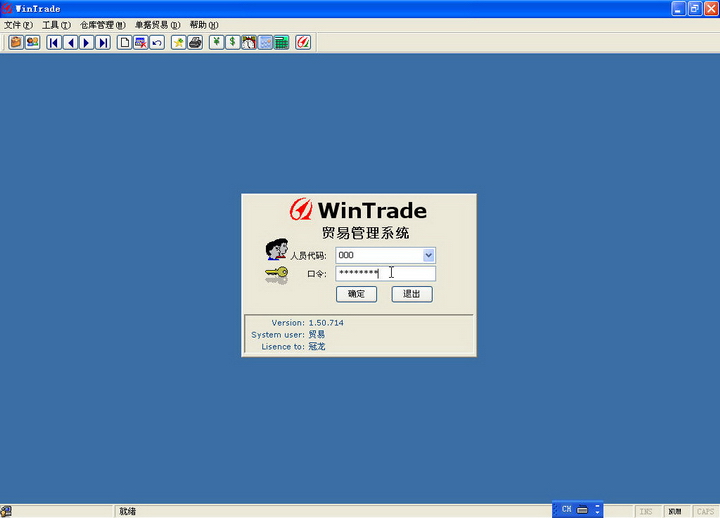Screen dimensions: 720x518
Task: Click into the 口令 password field
Action: coord(385,274)
